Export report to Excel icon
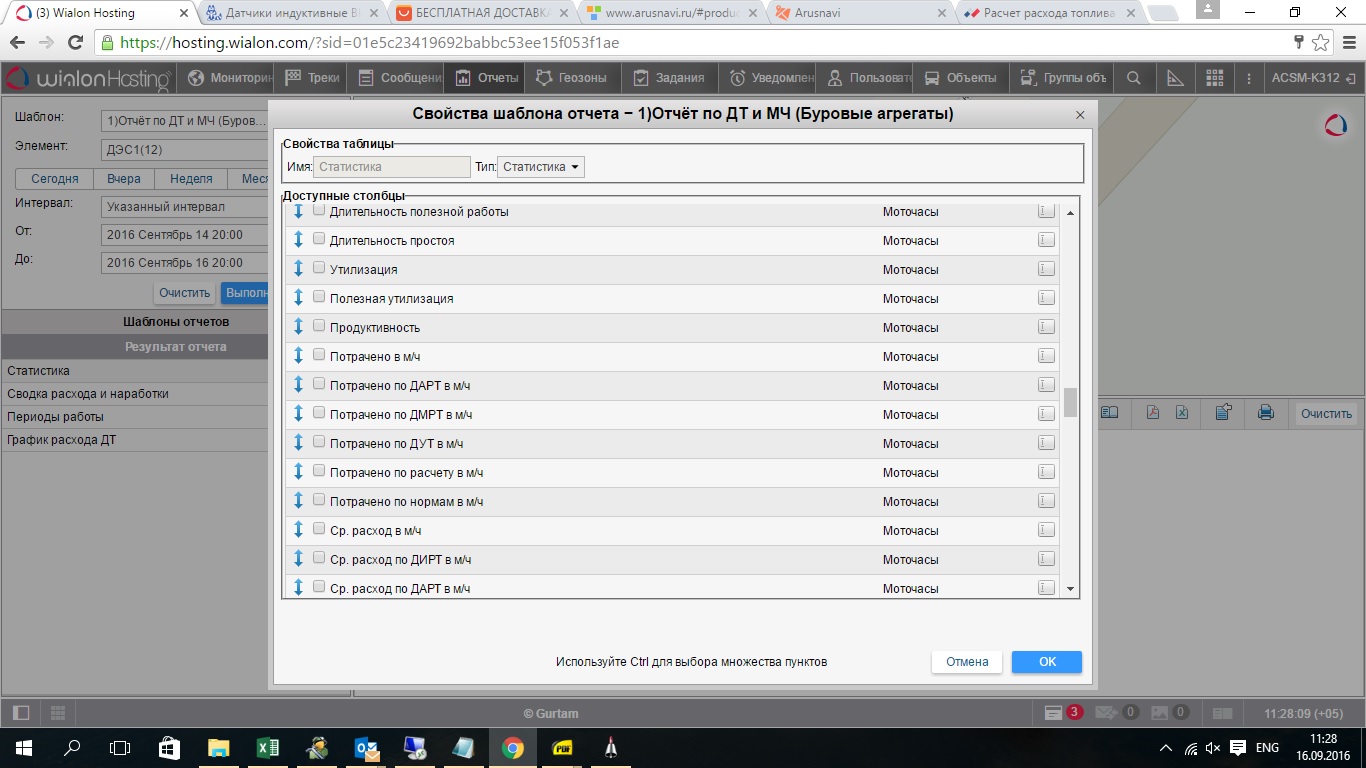The height and width of the screenshot is (768, 1366). coord(1181,413)
